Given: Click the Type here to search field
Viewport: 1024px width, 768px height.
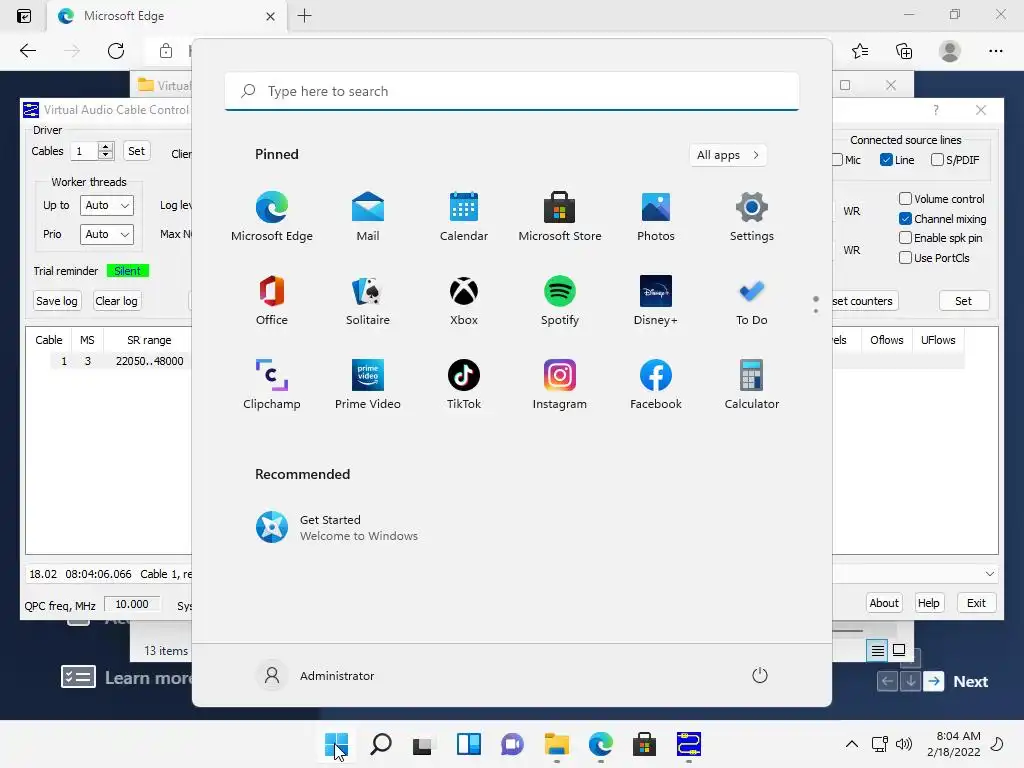Looking at the screenshot, I should point(512,91).
